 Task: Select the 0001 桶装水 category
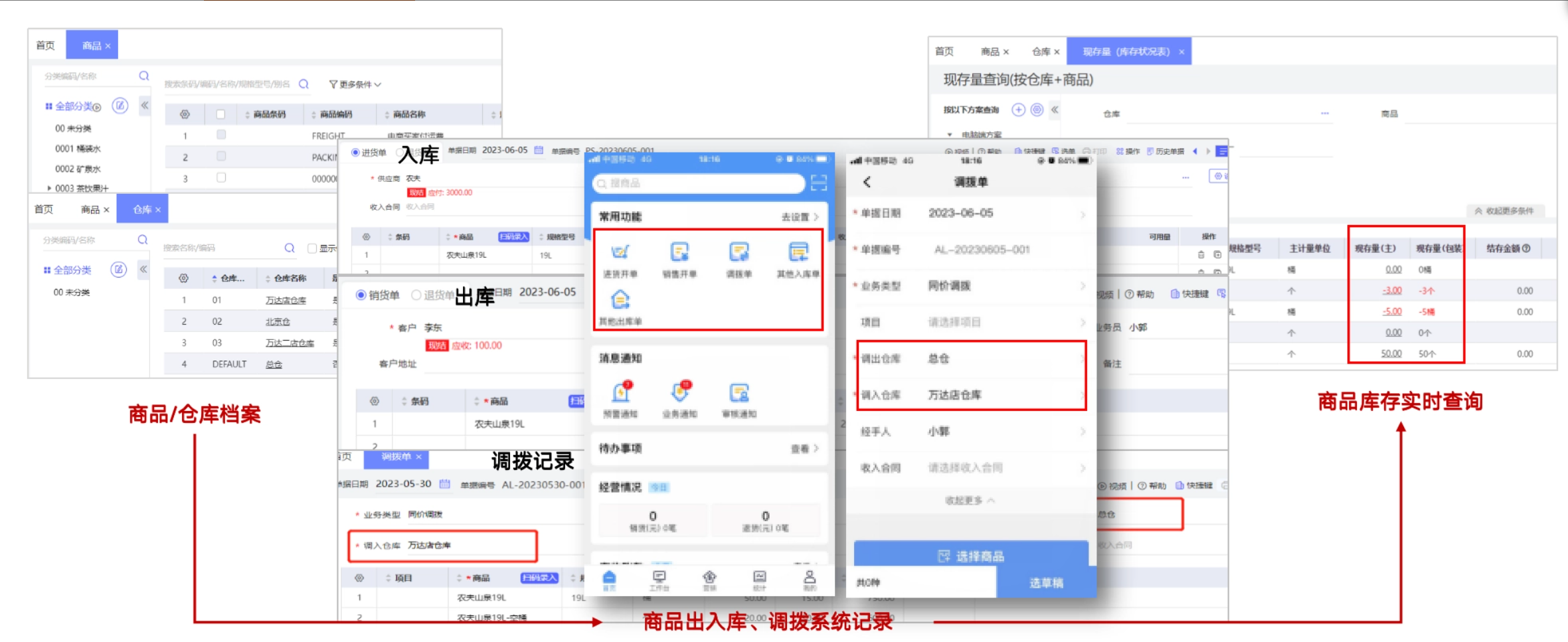[78, 149]
